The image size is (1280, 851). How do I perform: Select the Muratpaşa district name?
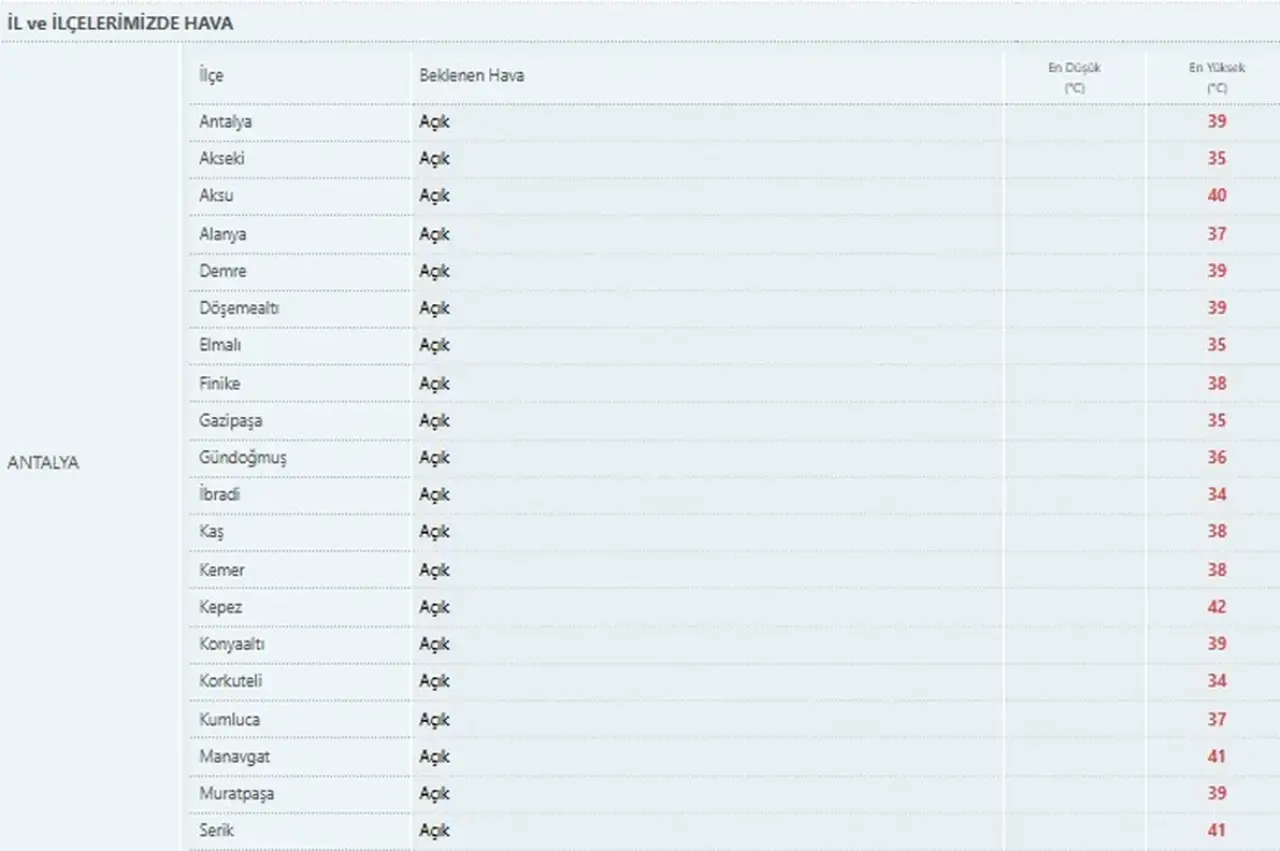click(x=236, y=794)
